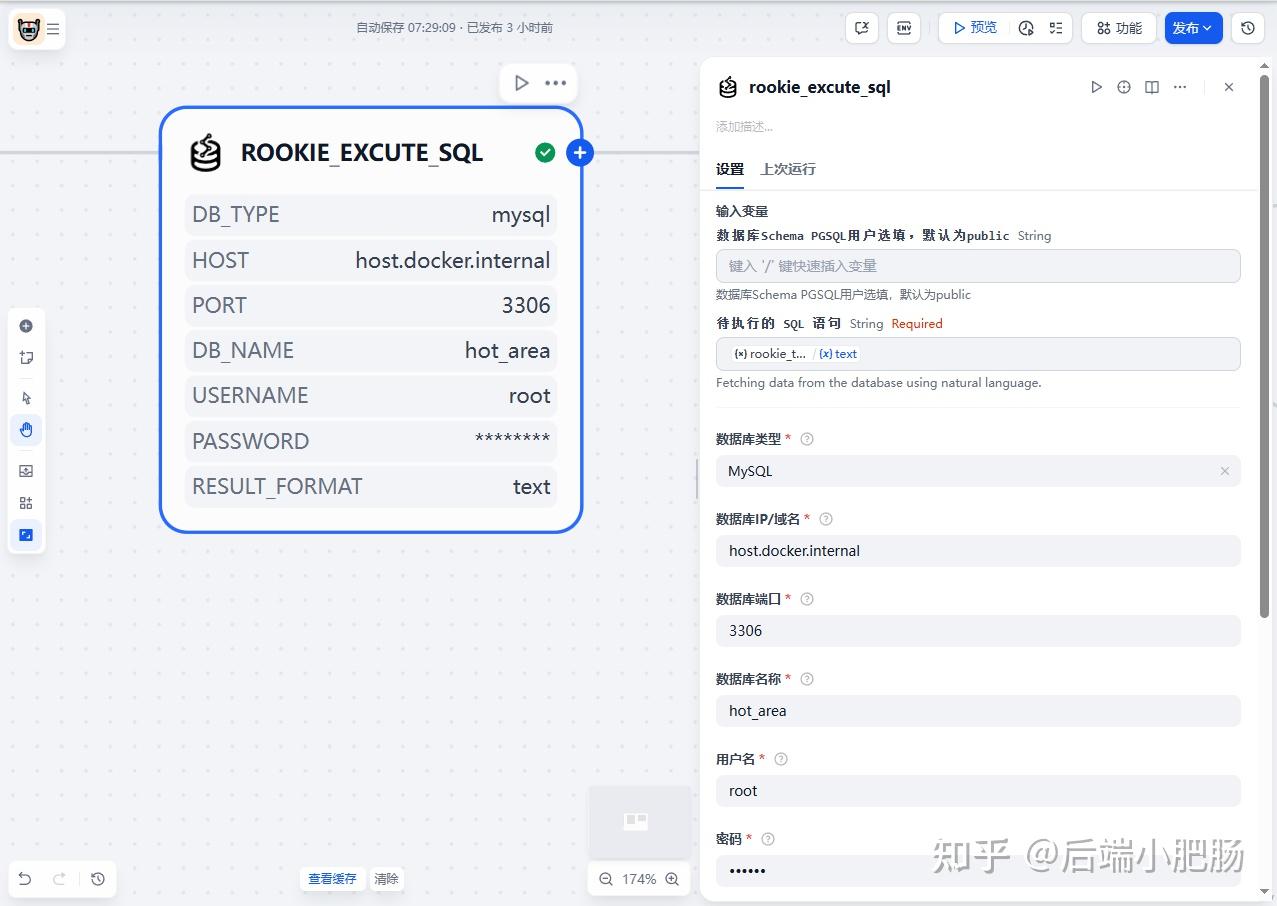Zoom out the canvas with minus magnifier
The height and width of the screenshot is (906, 1277).
tap(605, 879)
